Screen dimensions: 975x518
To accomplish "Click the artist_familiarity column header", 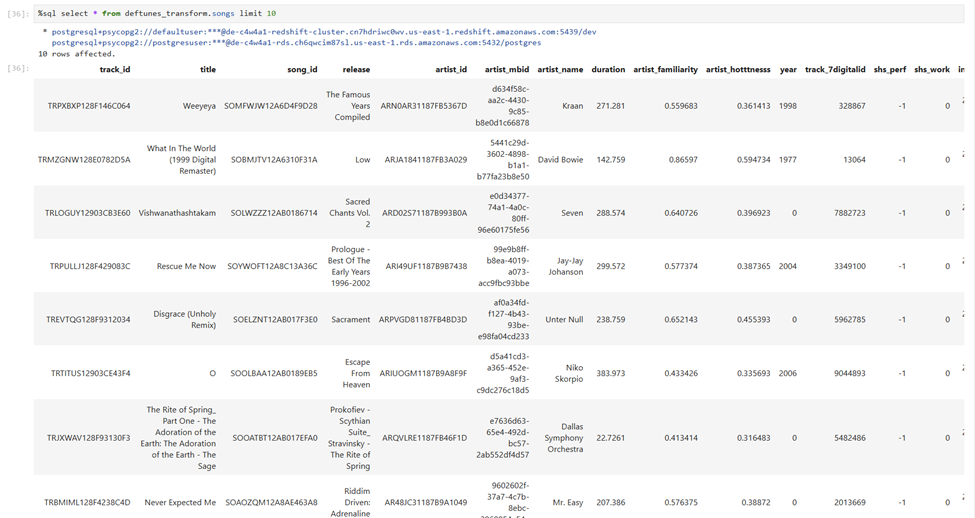I will click(x=665, y=70).
